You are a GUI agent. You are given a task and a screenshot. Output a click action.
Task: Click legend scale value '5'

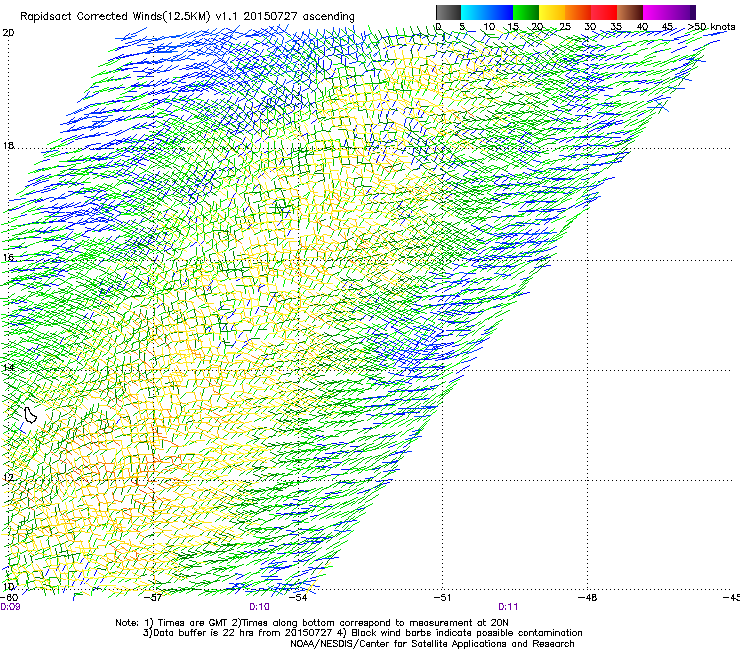tap(462, 27)
